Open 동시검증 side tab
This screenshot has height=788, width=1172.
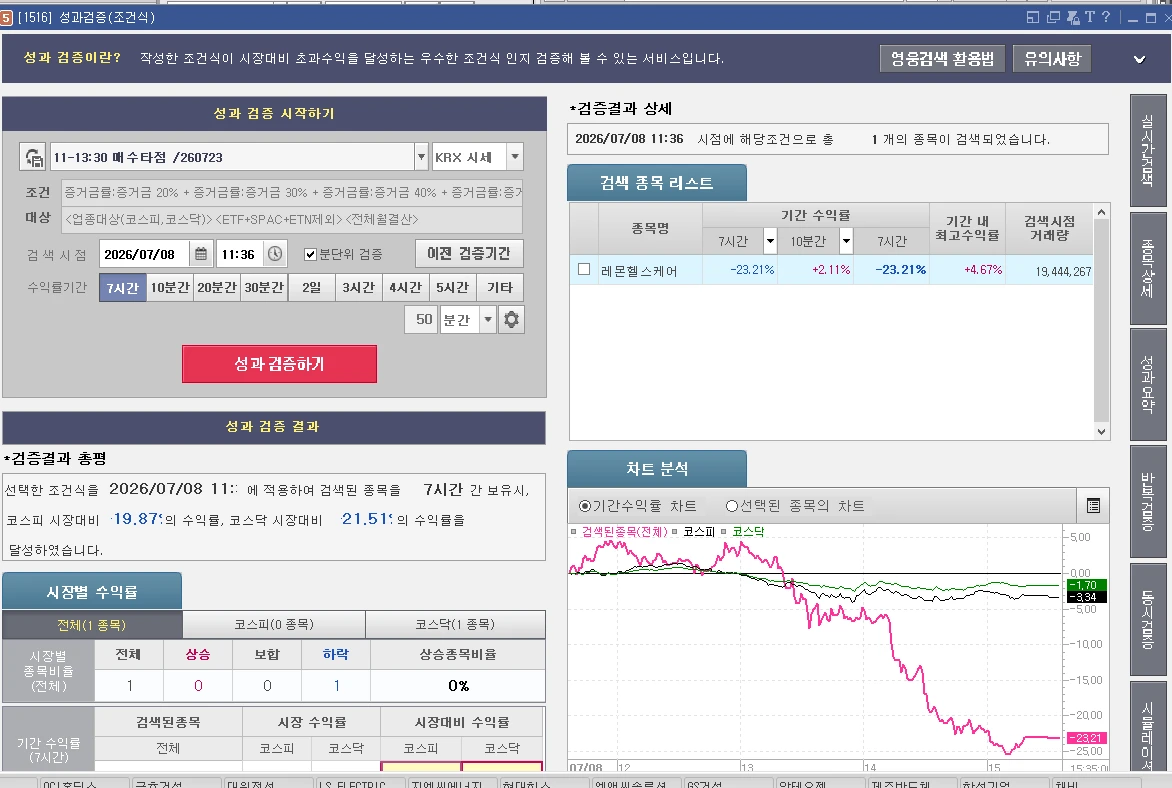coord(1147,618)
